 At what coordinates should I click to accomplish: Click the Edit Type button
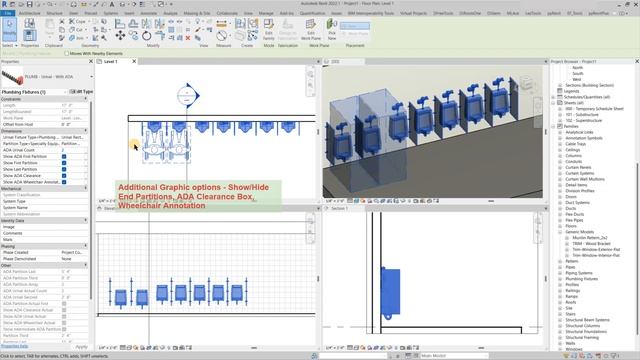pos(81,92)
